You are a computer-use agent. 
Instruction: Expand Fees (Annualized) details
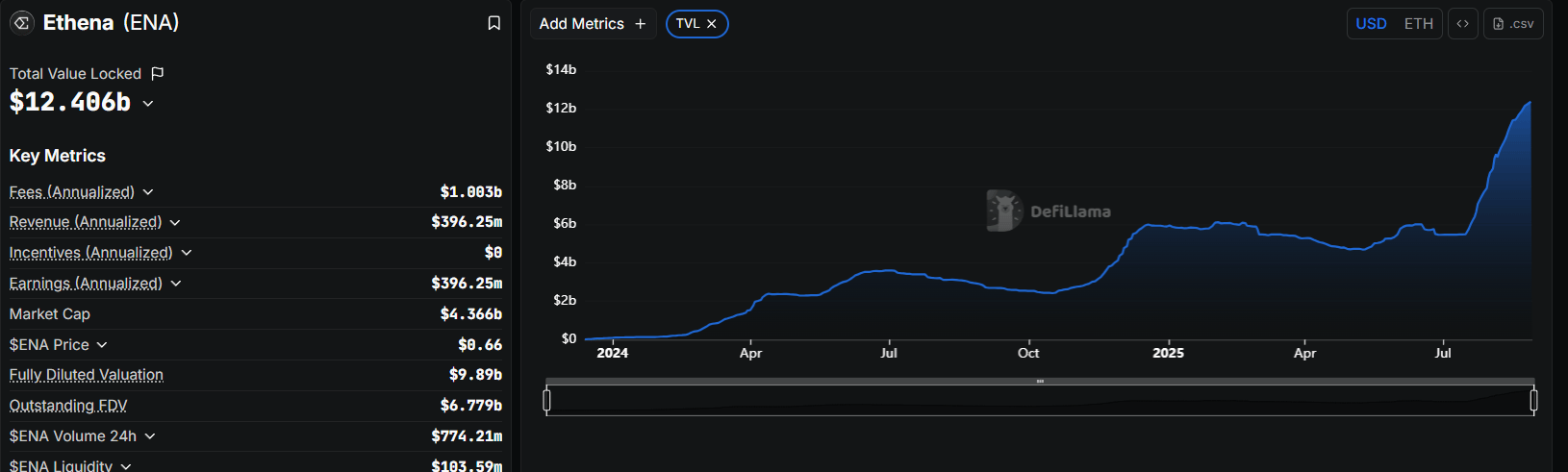coord(148,192)
